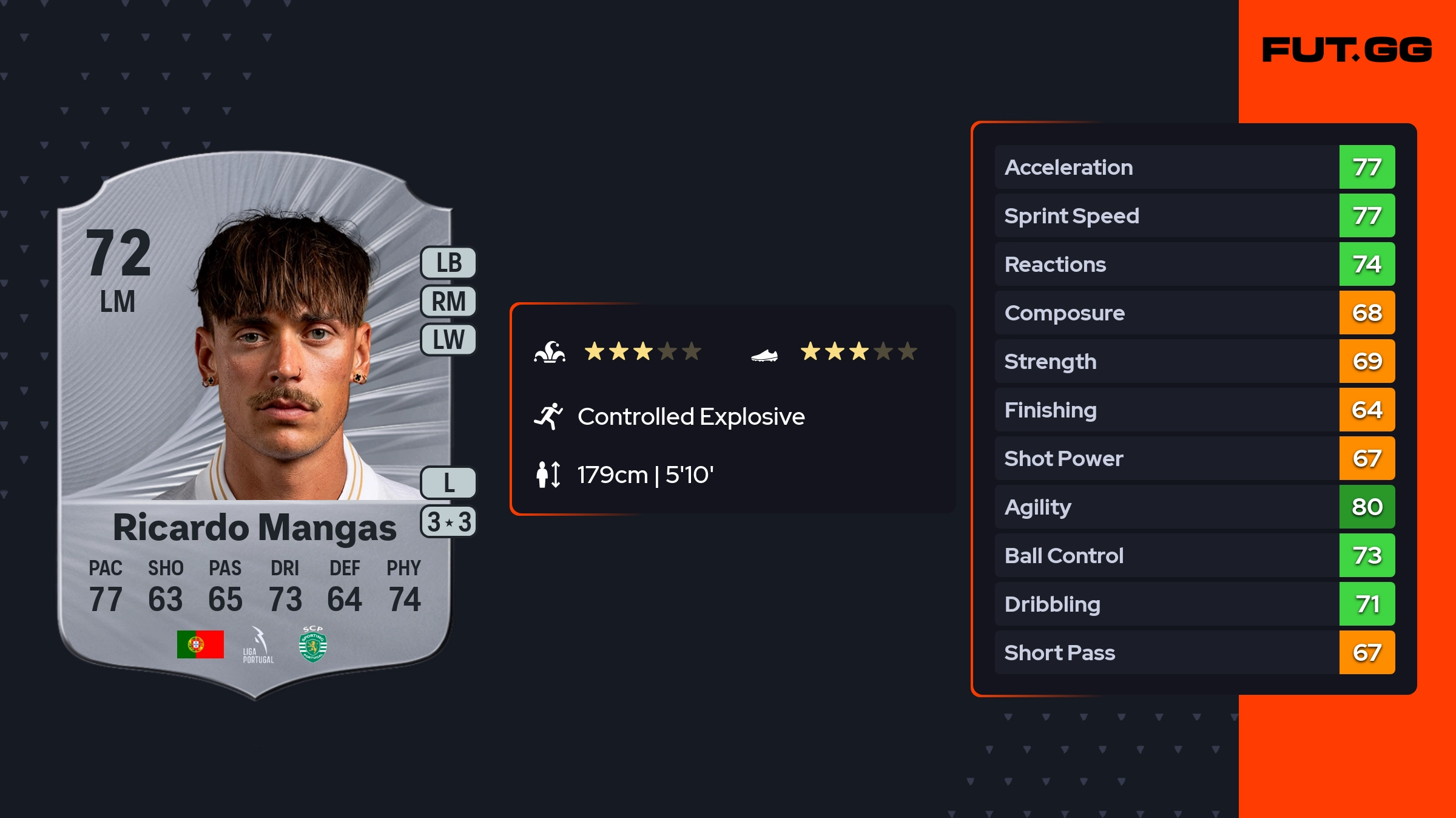The height and width of the screenshot is (818, 1456).
Task: Click the 3★3 skill and weak foot badge
Action: (449, 522)
